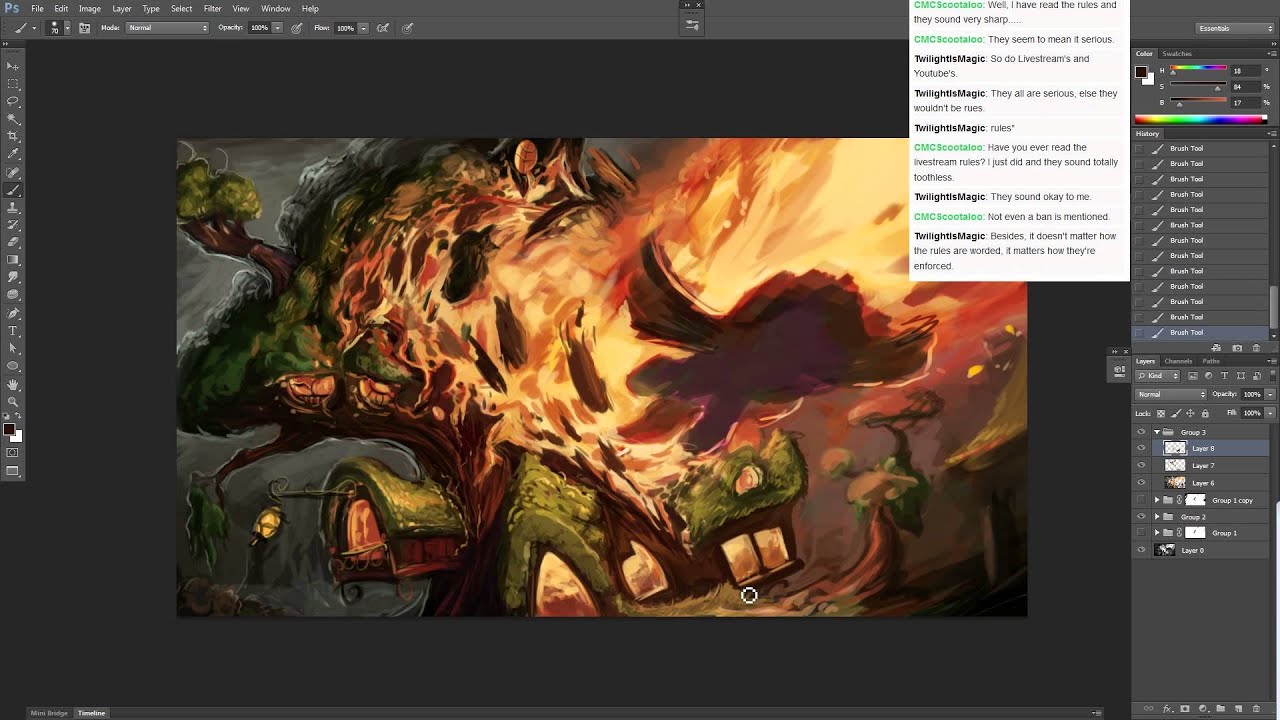Click the delete layer trash icon

click(x=1254, y=708)
